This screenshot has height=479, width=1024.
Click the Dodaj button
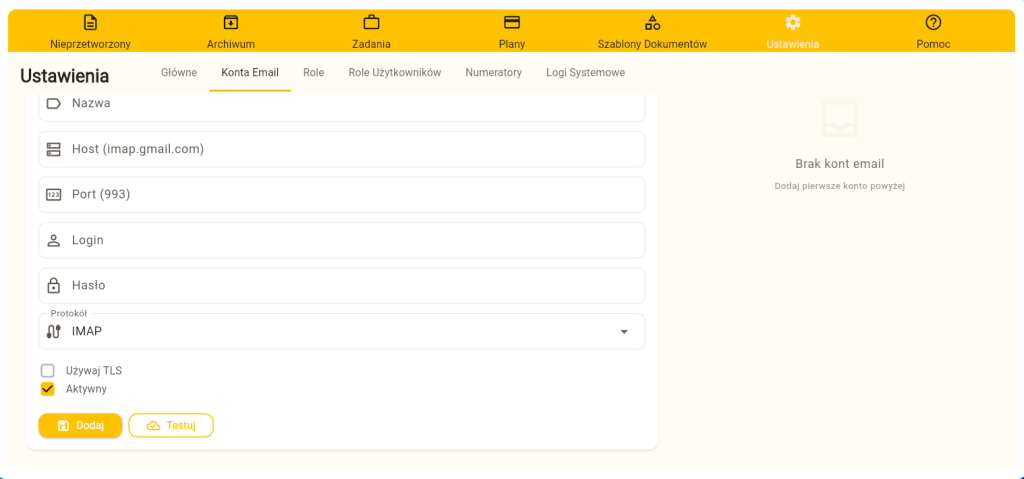tap(80, 426)
